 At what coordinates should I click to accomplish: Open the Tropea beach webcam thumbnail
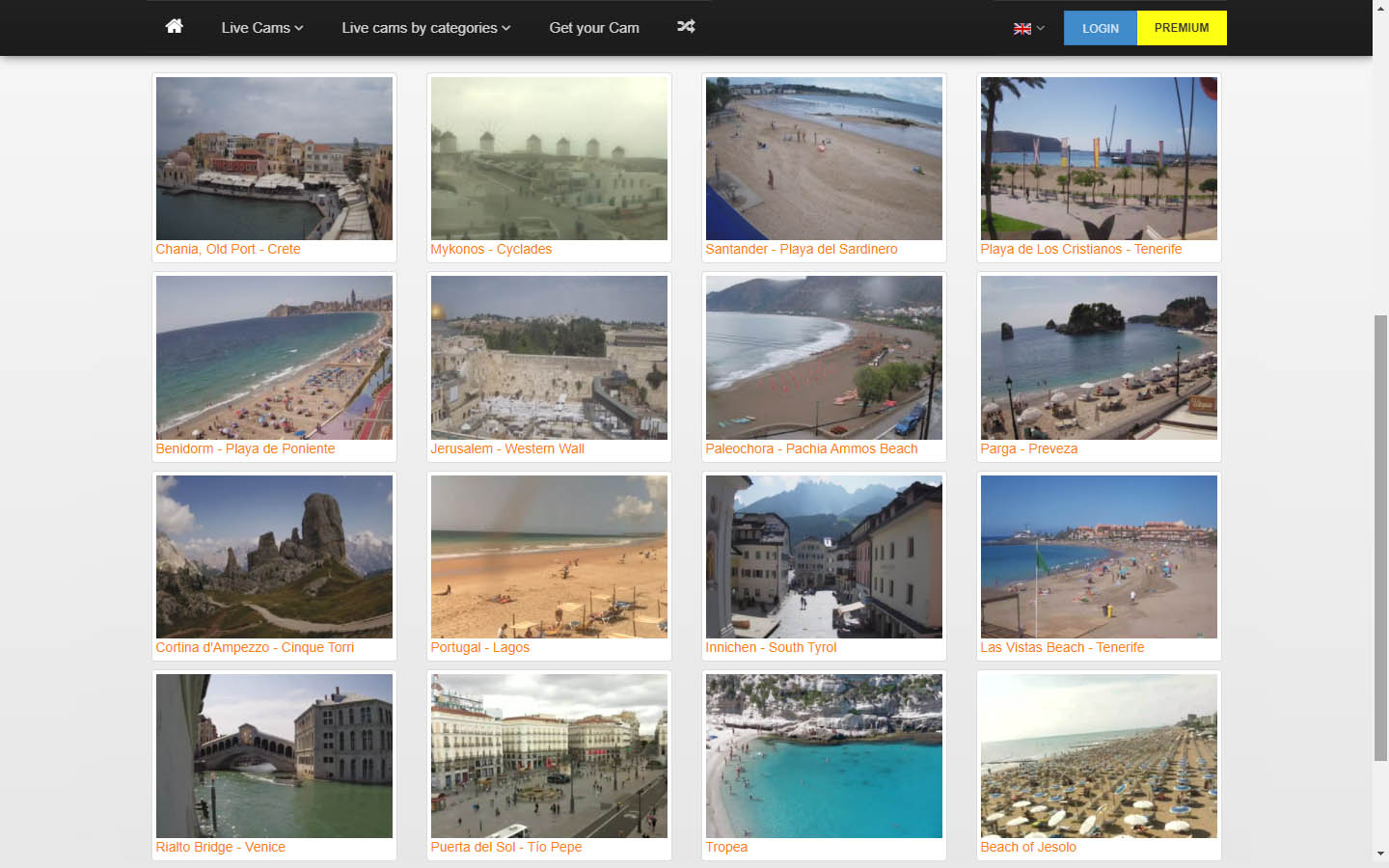824,756
